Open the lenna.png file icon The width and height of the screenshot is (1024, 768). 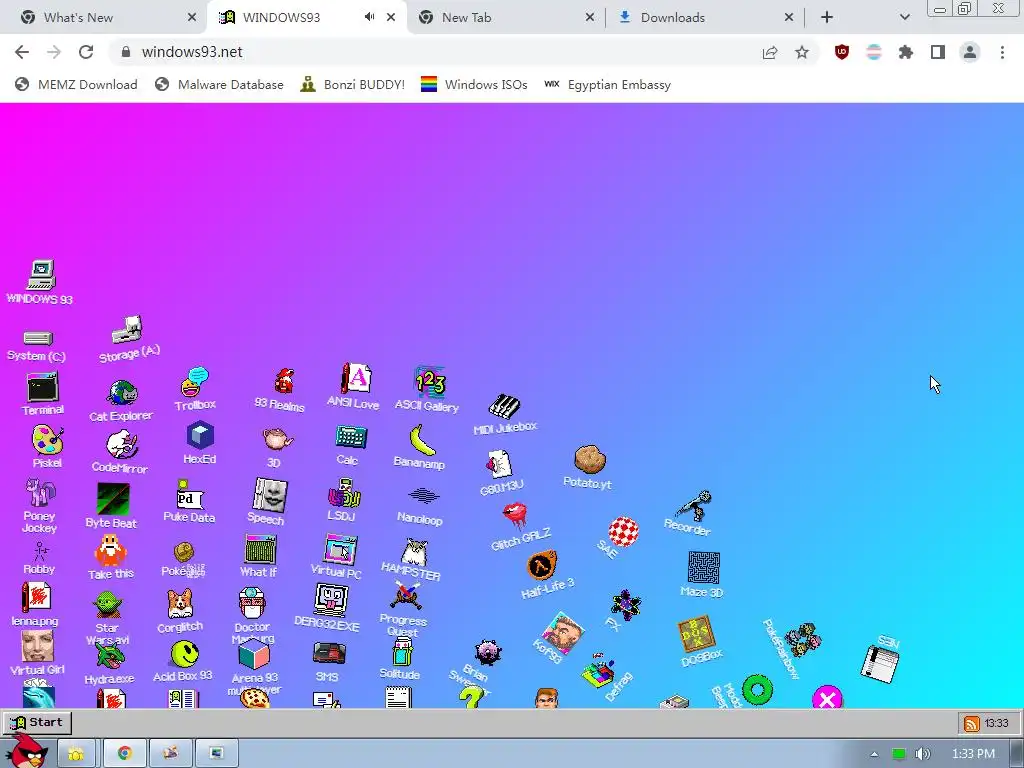click(36, 597)
